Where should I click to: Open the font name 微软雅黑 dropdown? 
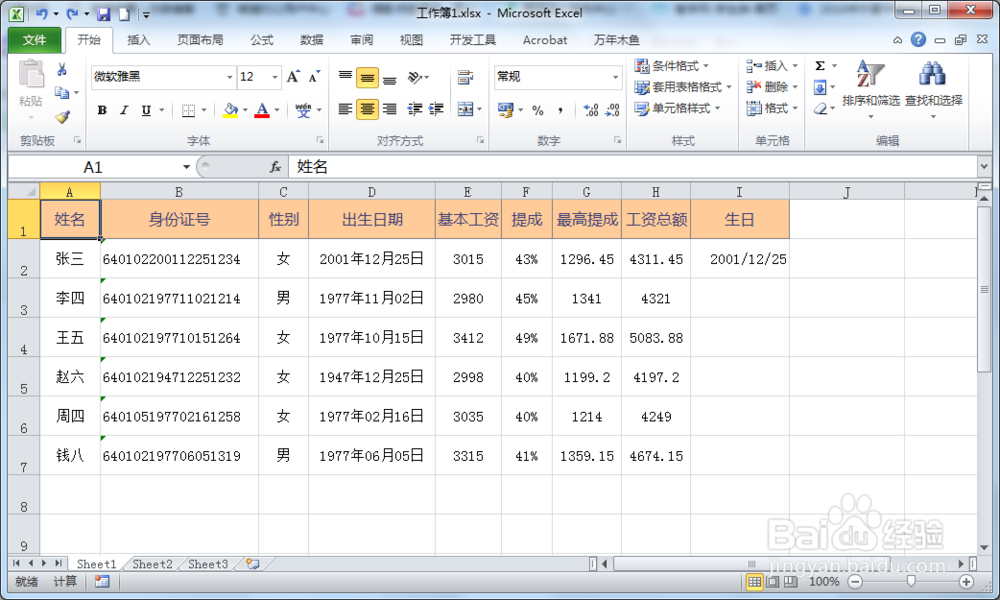pyautogui.click(x=230, y=77)
